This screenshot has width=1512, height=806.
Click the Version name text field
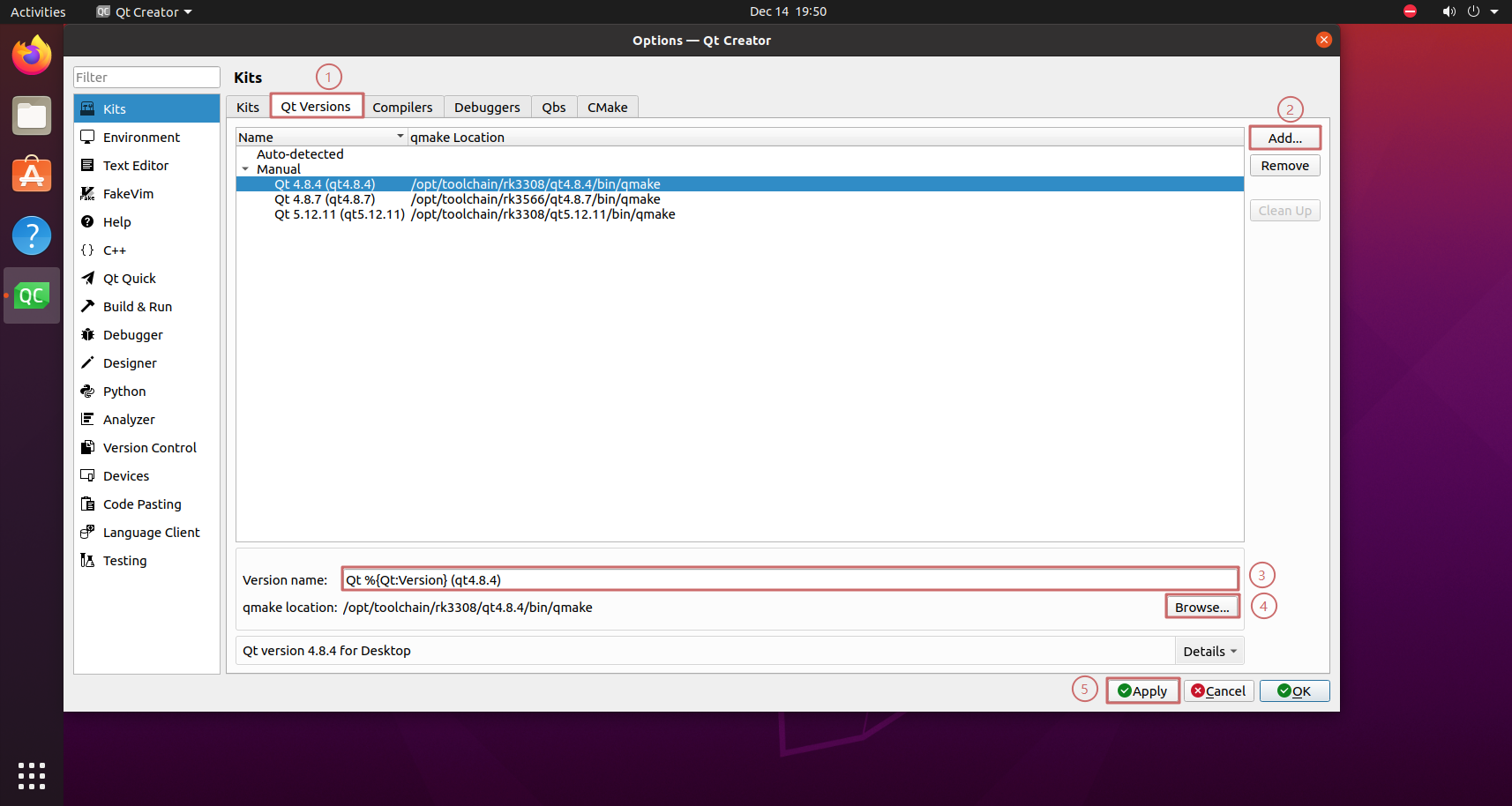pos(790,580)
